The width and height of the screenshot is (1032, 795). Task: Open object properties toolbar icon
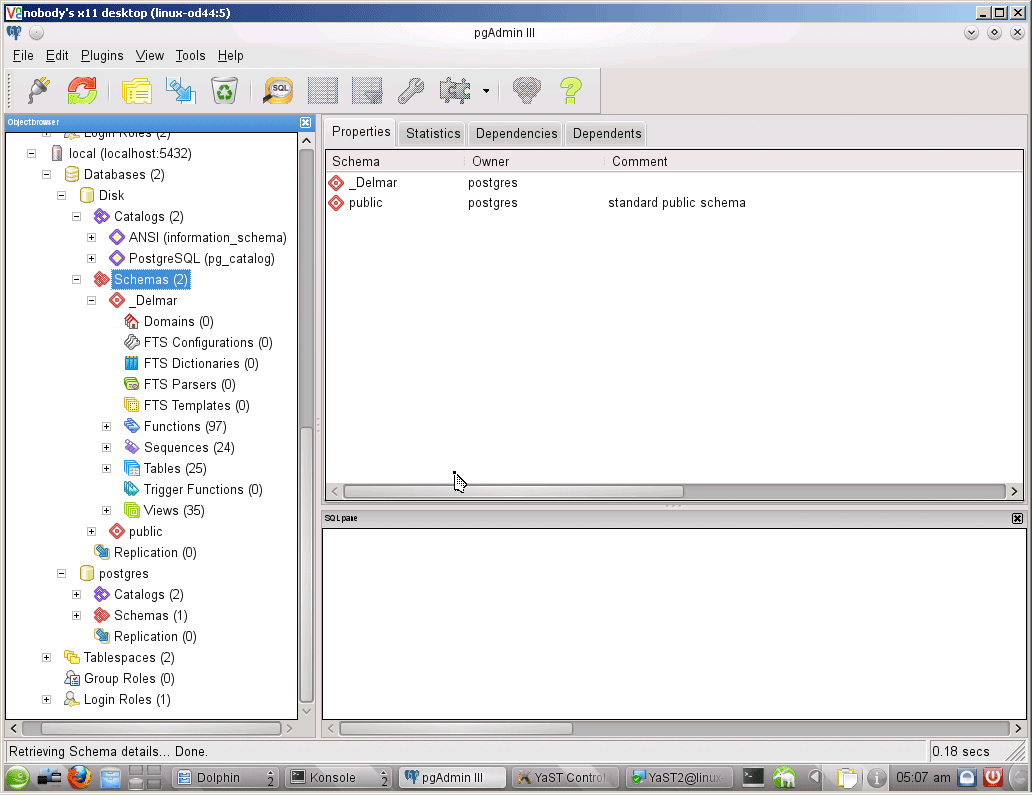tap(137, 90)
